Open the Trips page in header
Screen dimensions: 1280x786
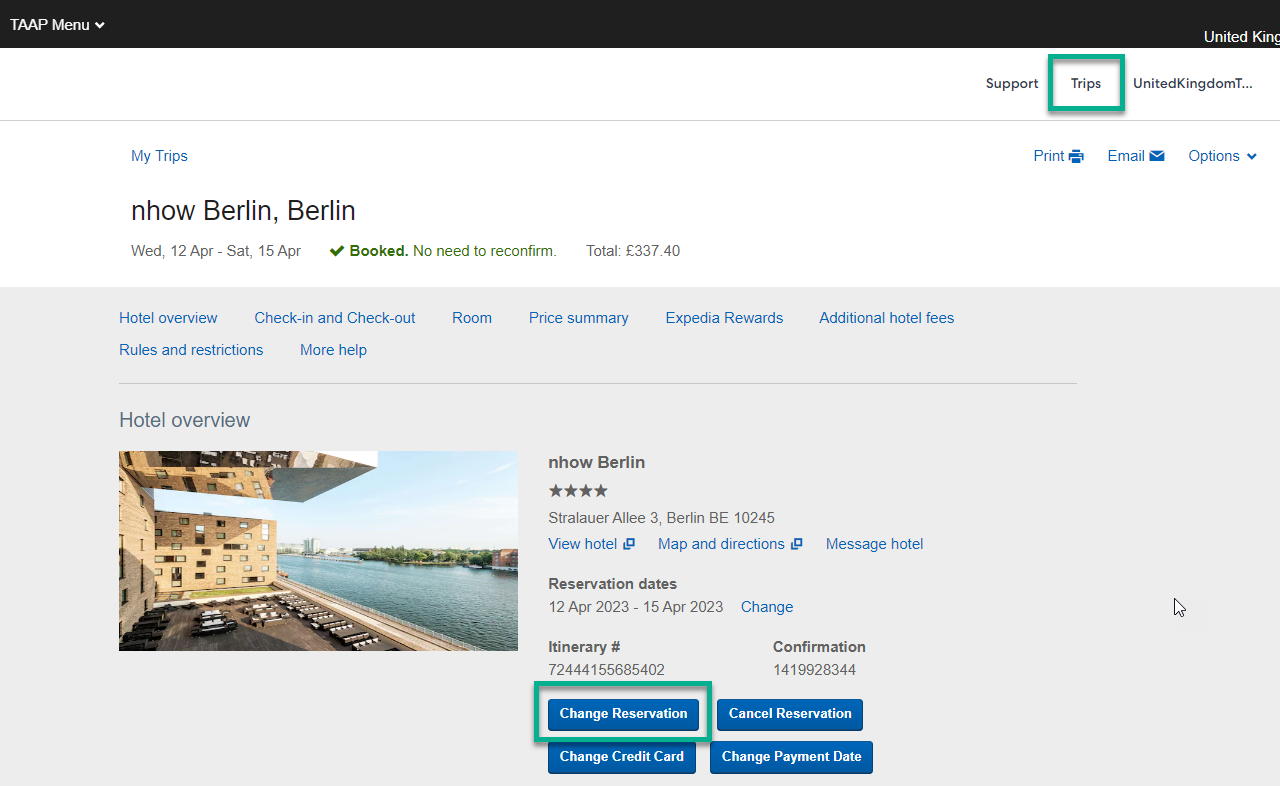pyautogui.click(x=1086, y=83)
